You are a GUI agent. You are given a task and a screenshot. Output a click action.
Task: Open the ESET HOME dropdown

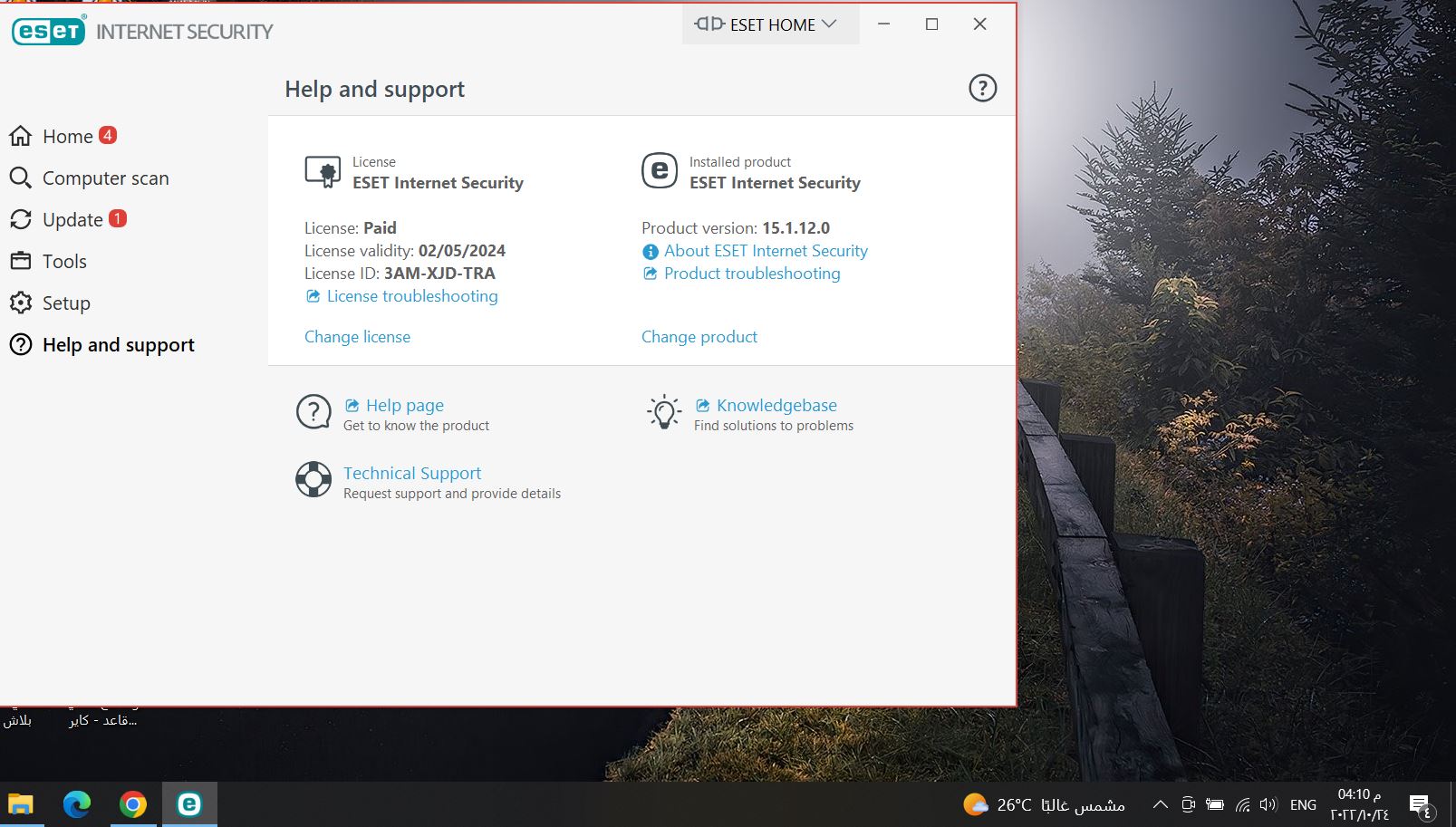coord(770,24)
